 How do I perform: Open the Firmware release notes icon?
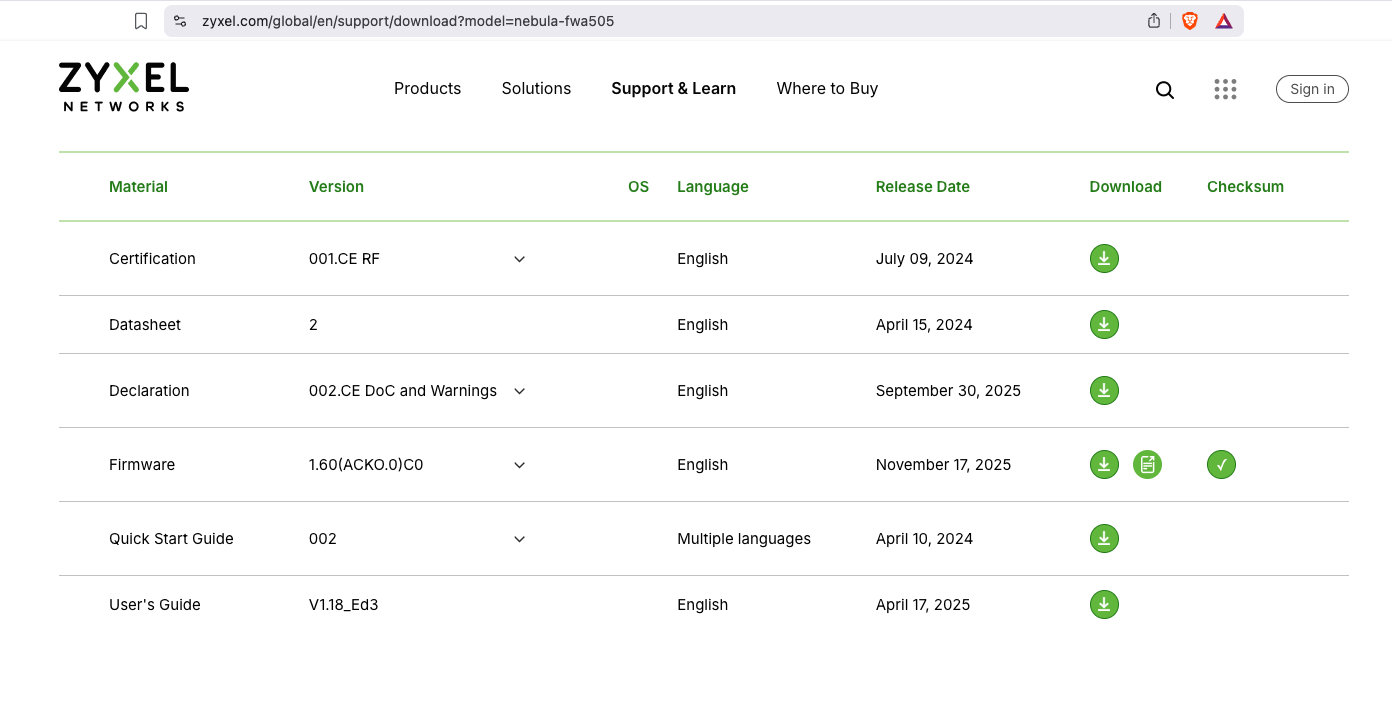point(1147,465)
